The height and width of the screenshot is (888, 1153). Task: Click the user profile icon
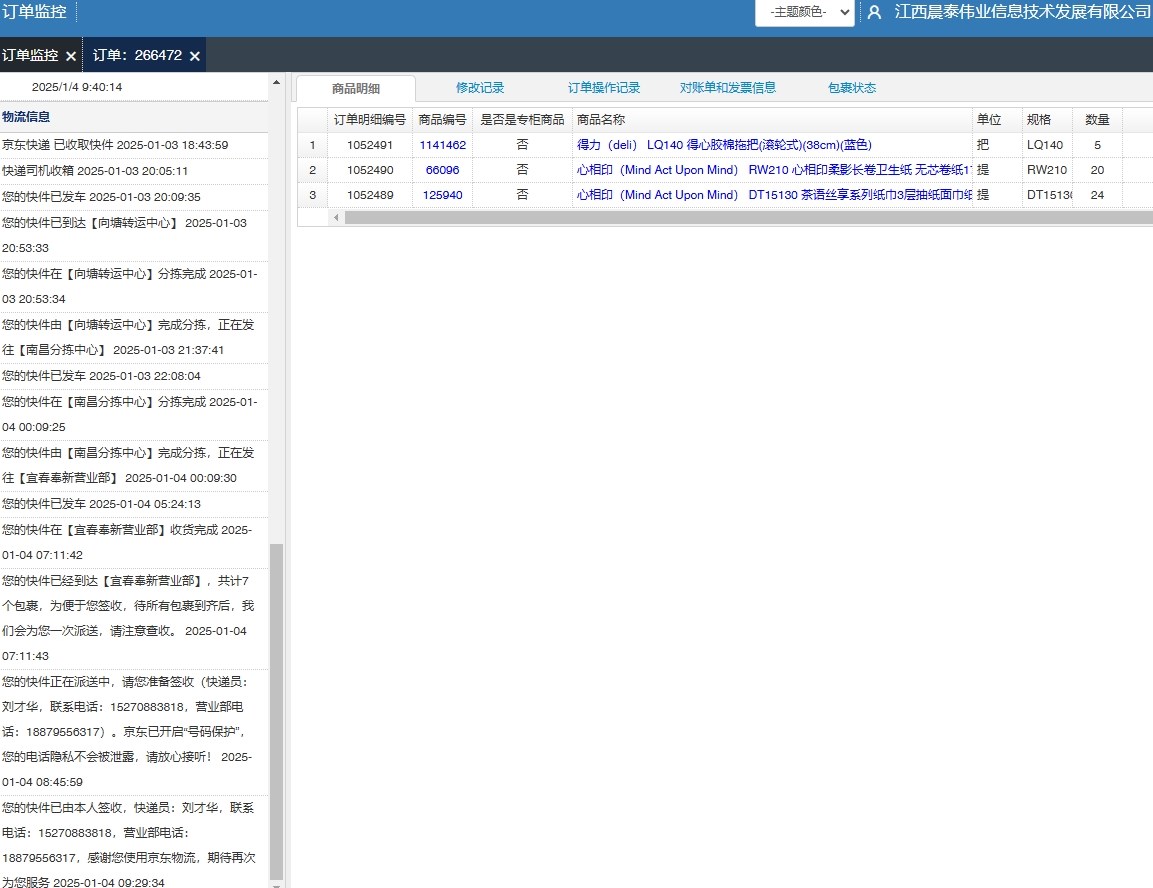click(874, 12)
